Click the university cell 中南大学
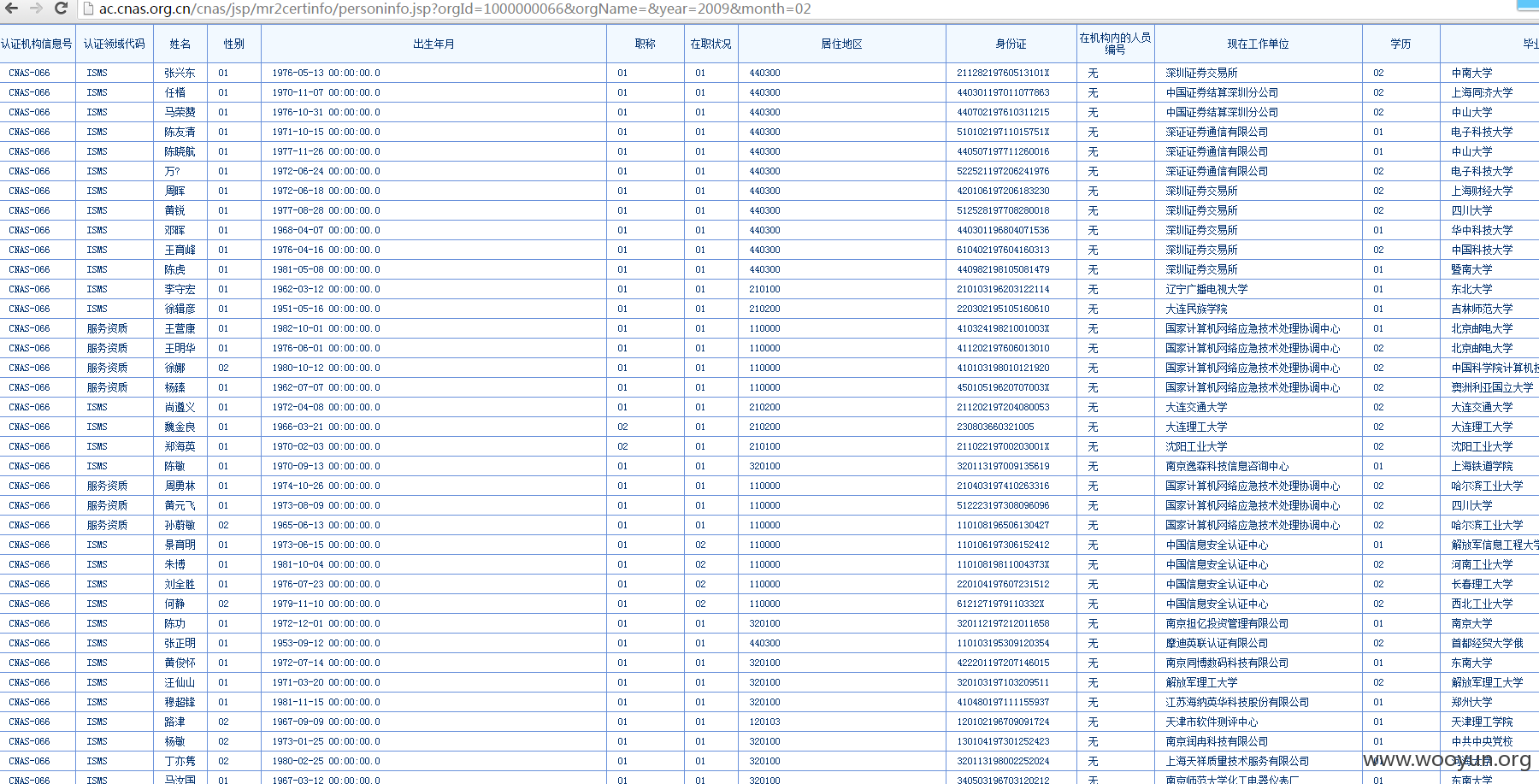 pyautogui.click(x=1471, y=73)
